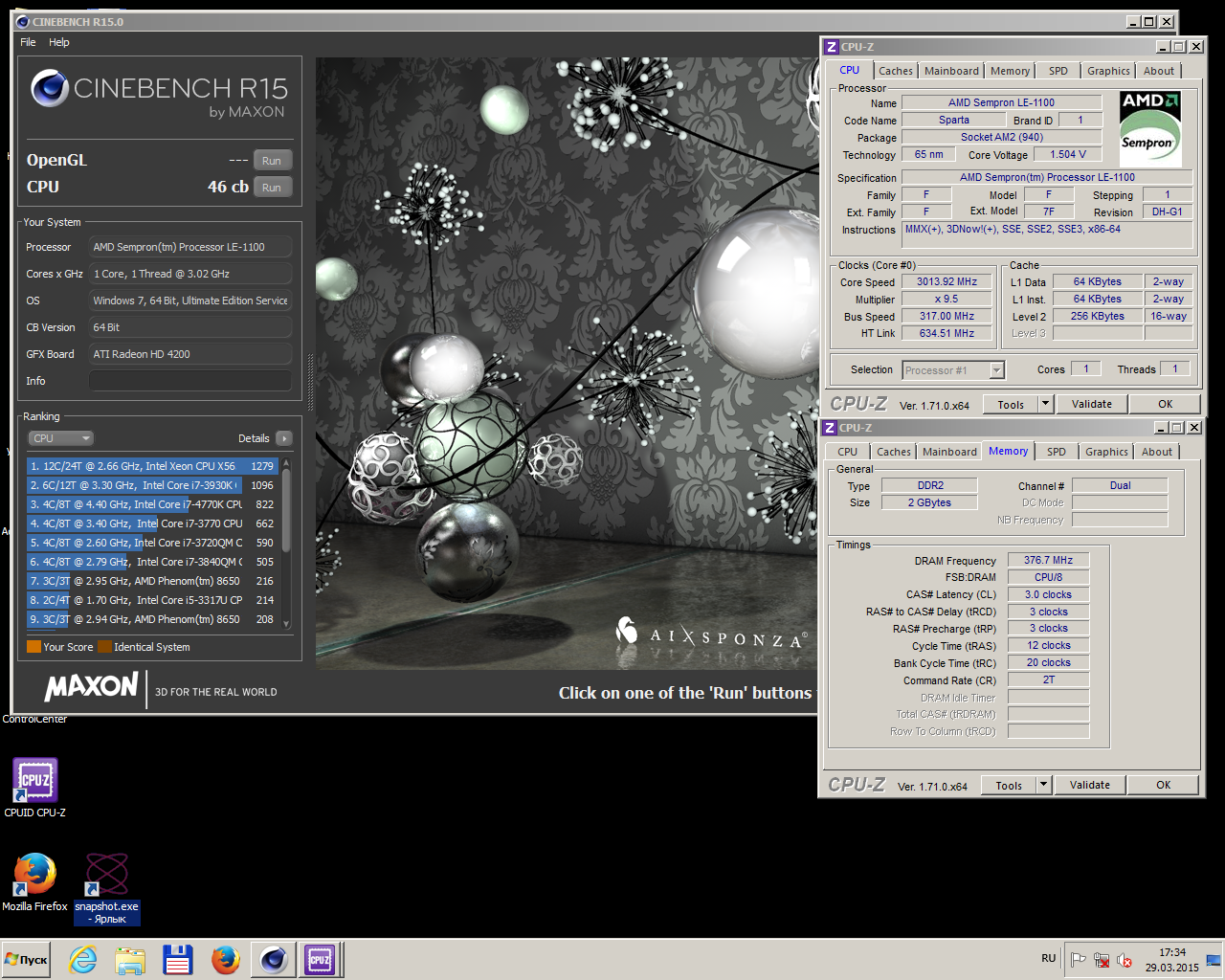Click the Show Desktop strip on taskbar
This screenshot has height=980, width=1225.
pyautogui.click(x=1214, y=960)
